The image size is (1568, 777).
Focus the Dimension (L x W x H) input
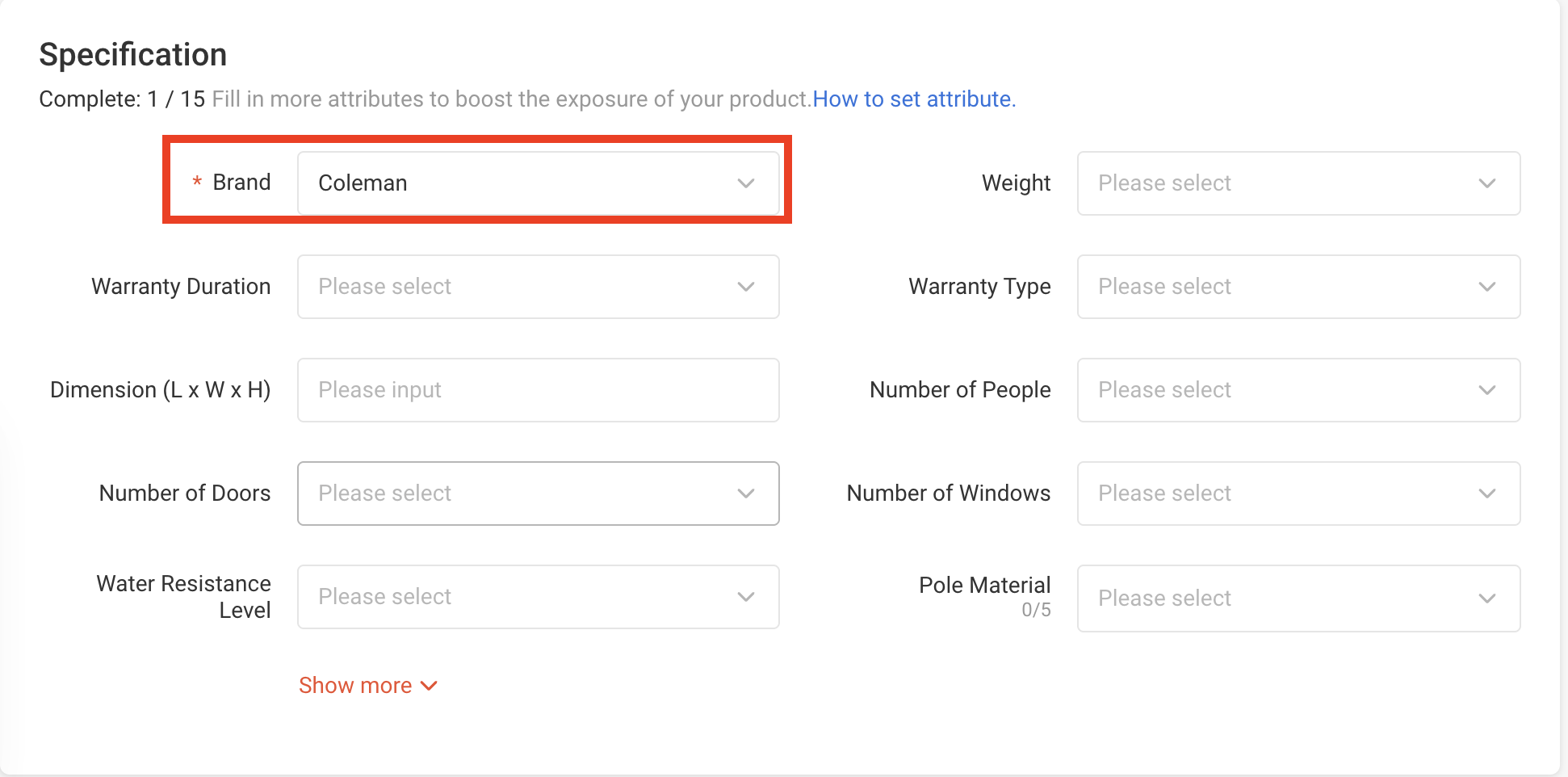pos(538,390)
